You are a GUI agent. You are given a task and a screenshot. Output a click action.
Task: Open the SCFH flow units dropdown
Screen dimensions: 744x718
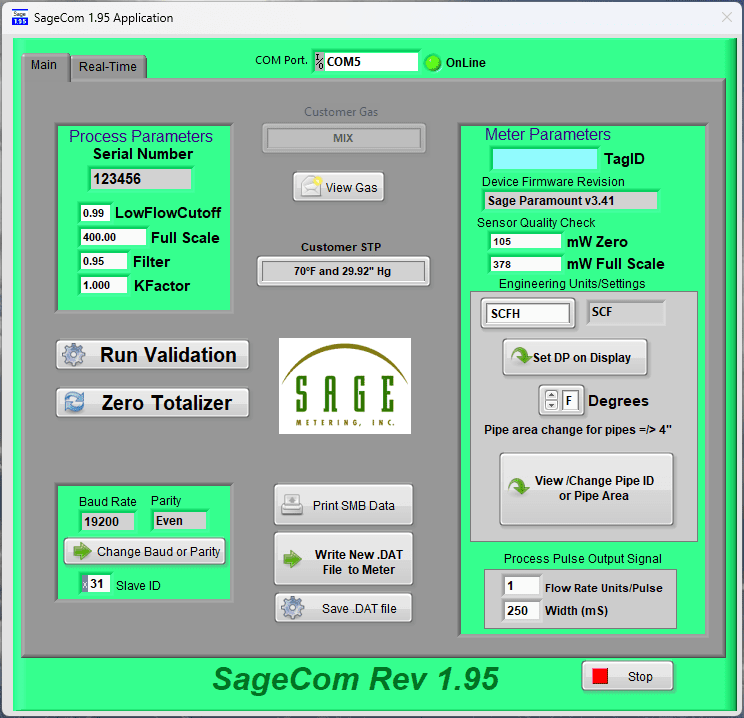tap(528, 314)
